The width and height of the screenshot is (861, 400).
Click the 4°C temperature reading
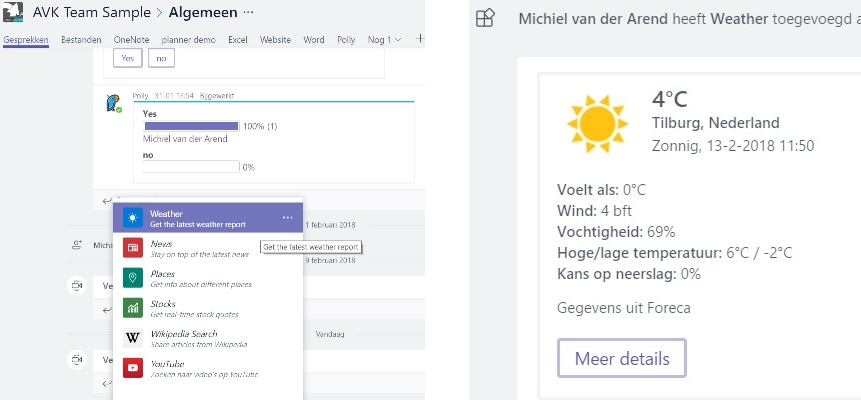coord(670,99)
